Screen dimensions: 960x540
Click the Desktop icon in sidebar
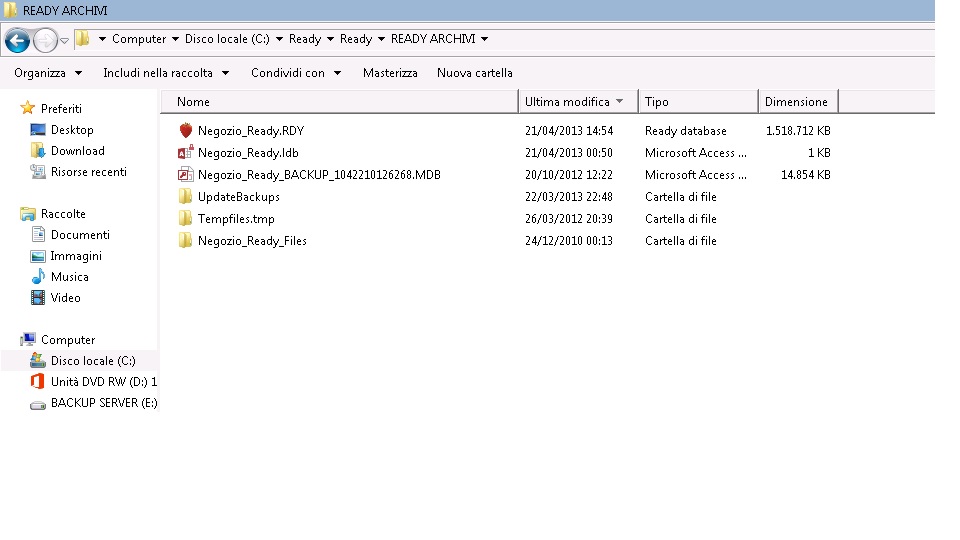tap(38, 130)
